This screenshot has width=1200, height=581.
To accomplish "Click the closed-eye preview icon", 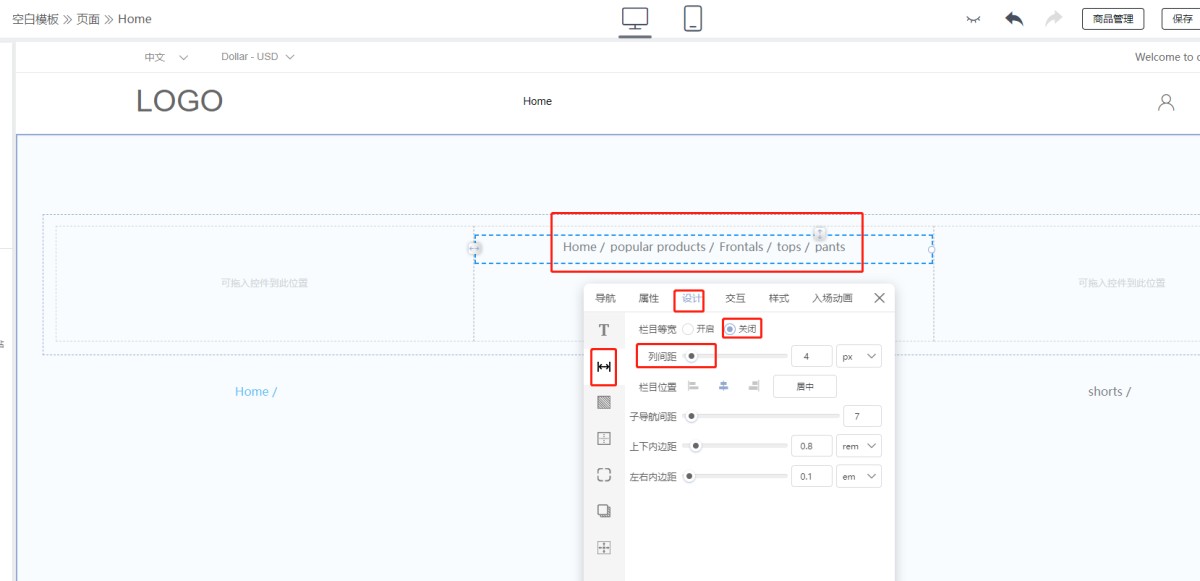I will [x=973, y=19].
